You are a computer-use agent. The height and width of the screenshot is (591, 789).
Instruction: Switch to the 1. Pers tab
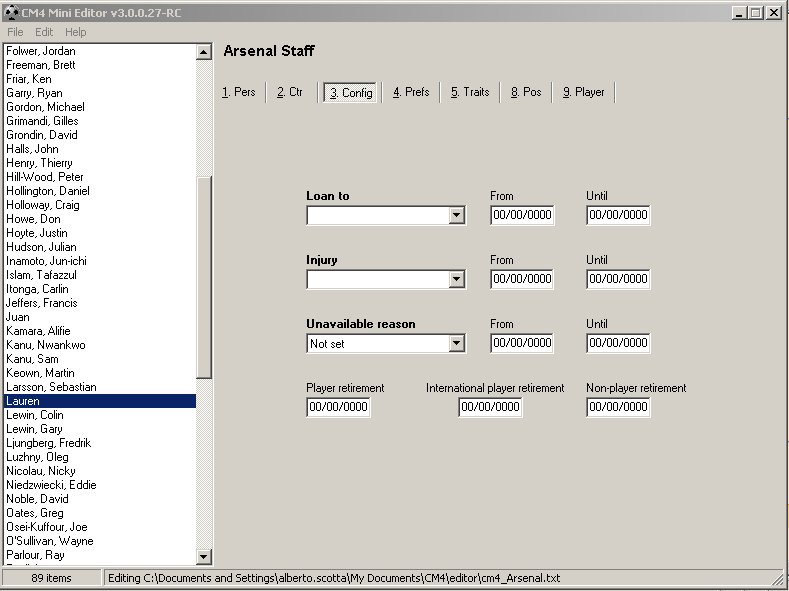coord(239,92)
